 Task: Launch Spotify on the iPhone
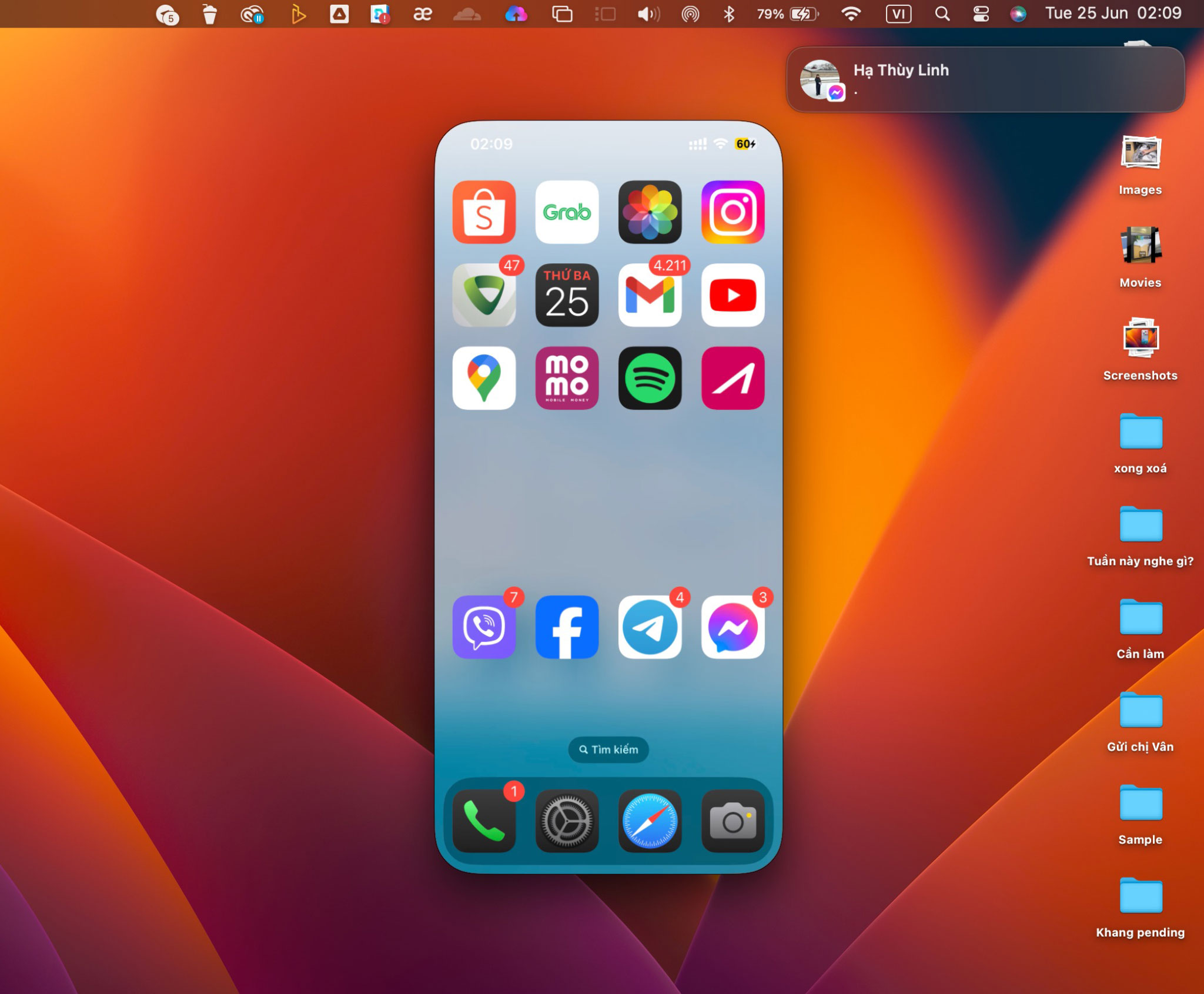point(650,378)
